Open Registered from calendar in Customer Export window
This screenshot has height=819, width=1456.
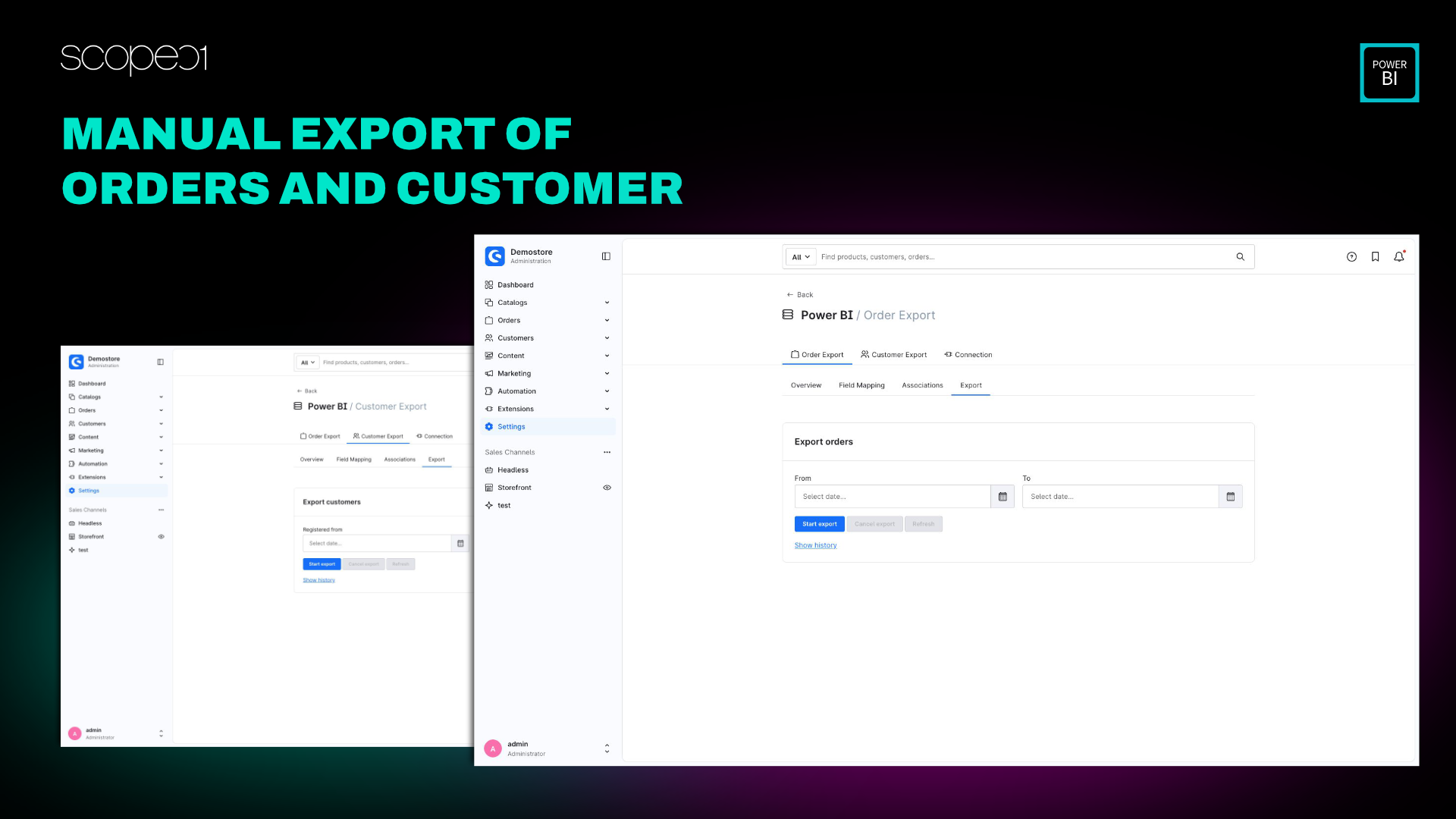click(x=460, y=544)
